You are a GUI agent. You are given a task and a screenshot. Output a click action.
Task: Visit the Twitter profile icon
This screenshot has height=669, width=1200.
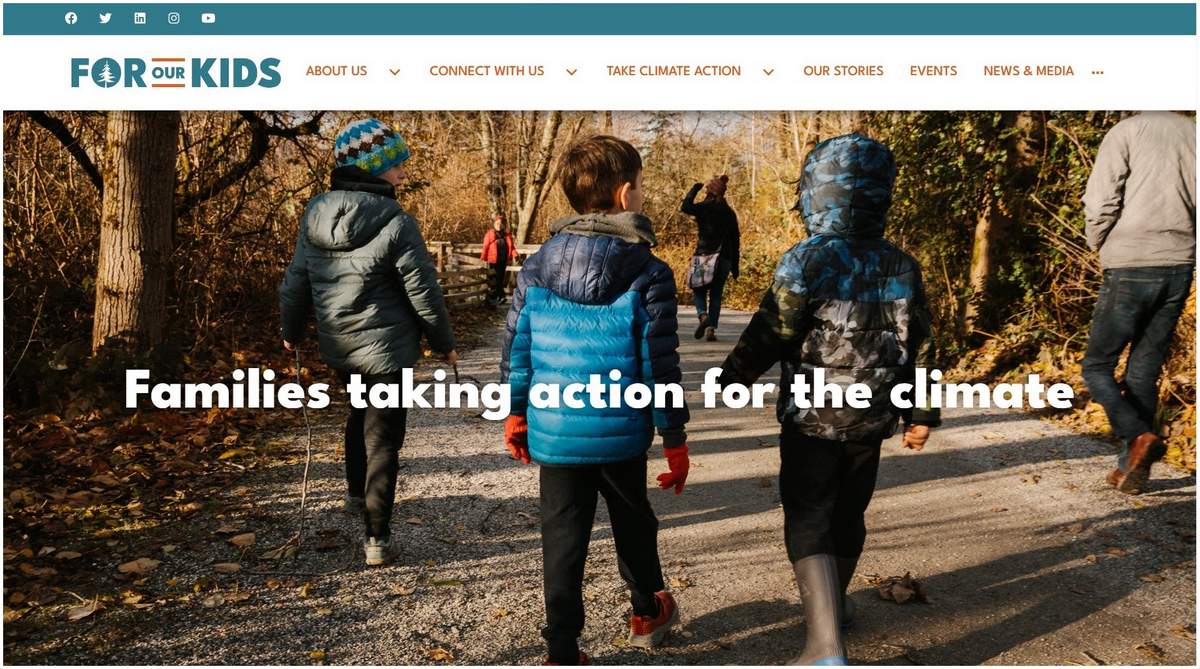tap(105, 18)
